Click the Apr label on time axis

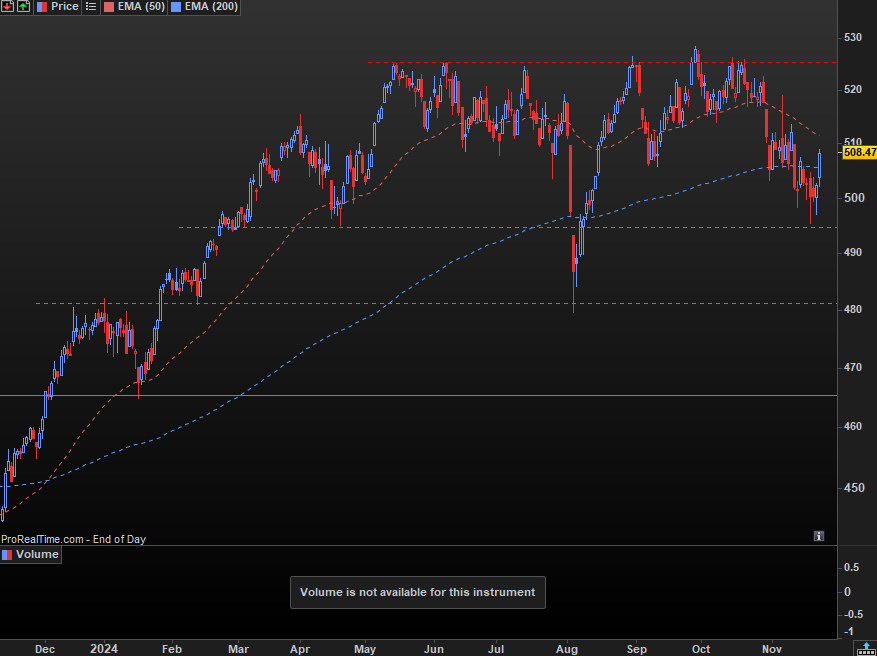[x=300, y=649]
